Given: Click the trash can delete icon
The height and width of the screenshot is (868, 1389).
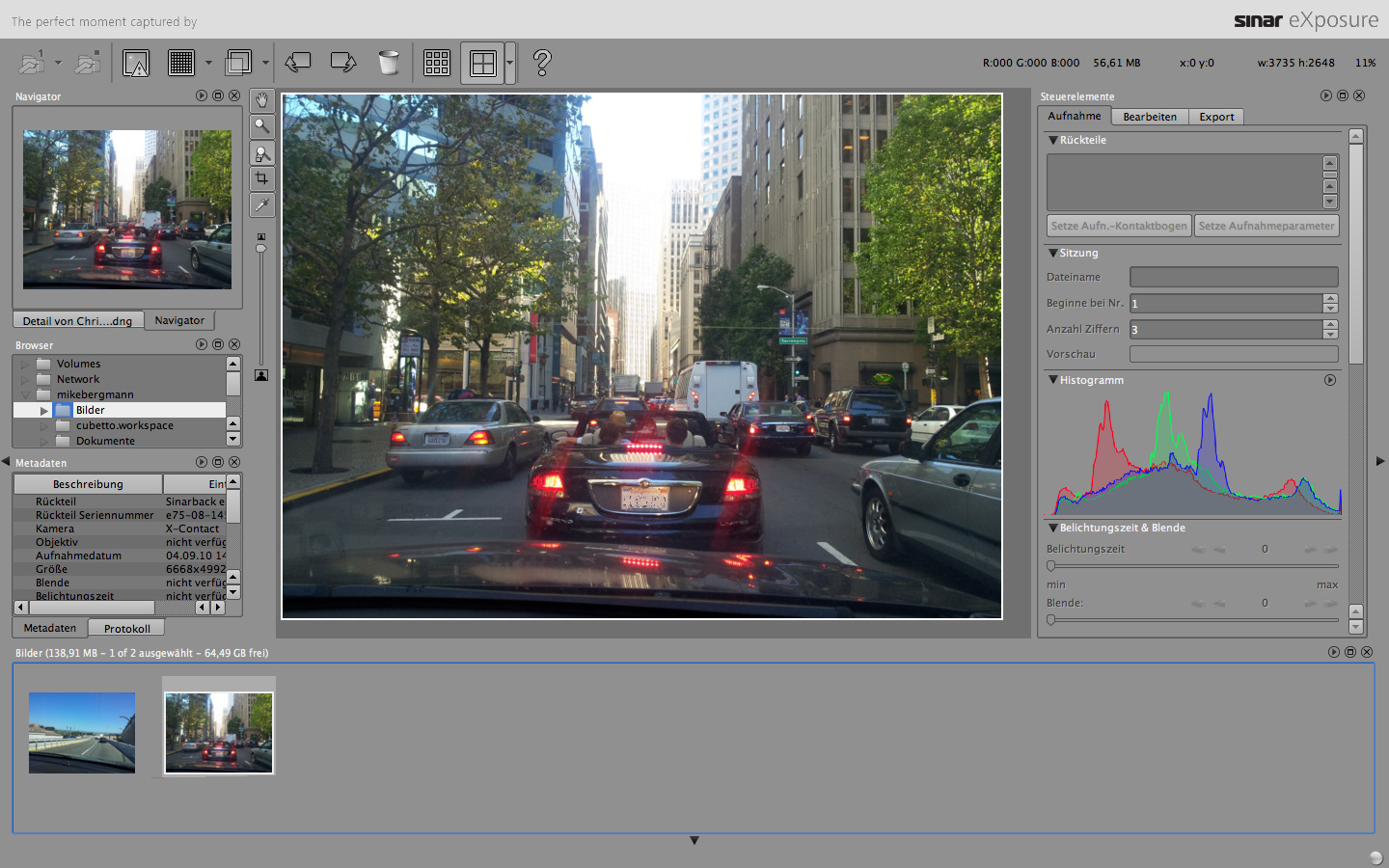Looking at the screenshot, I should click(x=388, y=63).
